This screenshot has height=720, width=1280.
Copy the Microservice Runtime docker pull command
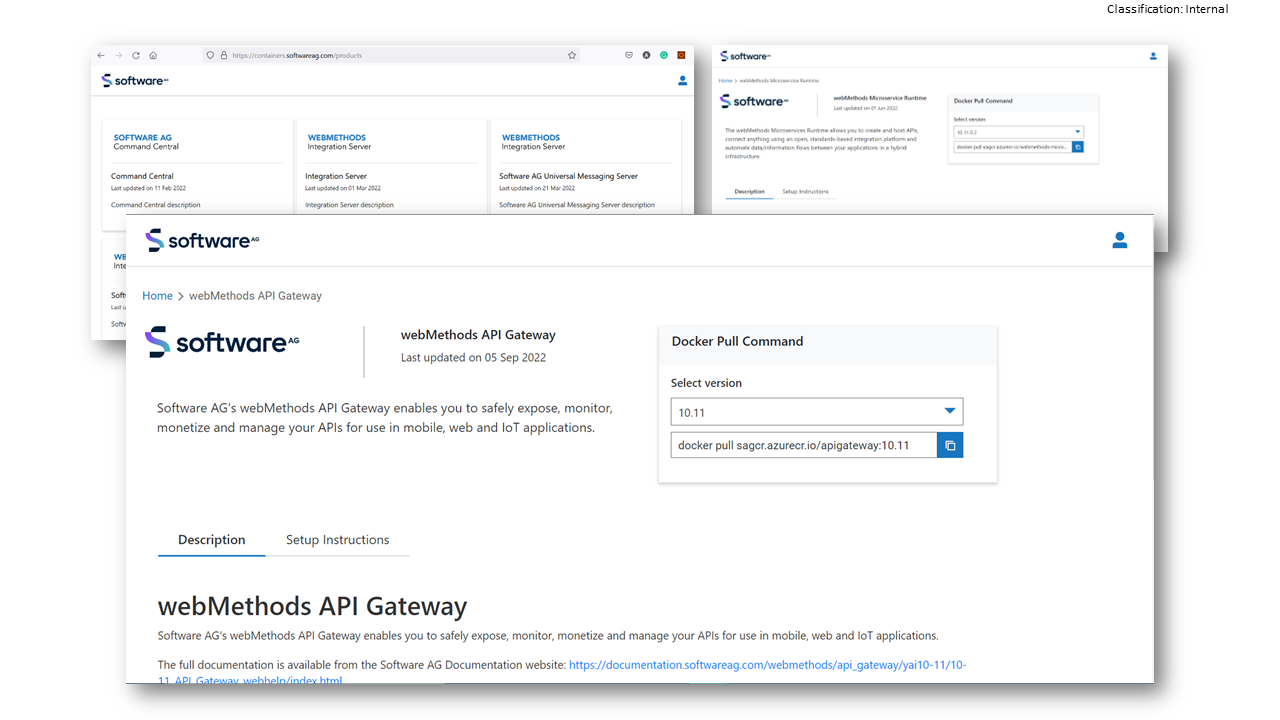(x=1077, y=146)
